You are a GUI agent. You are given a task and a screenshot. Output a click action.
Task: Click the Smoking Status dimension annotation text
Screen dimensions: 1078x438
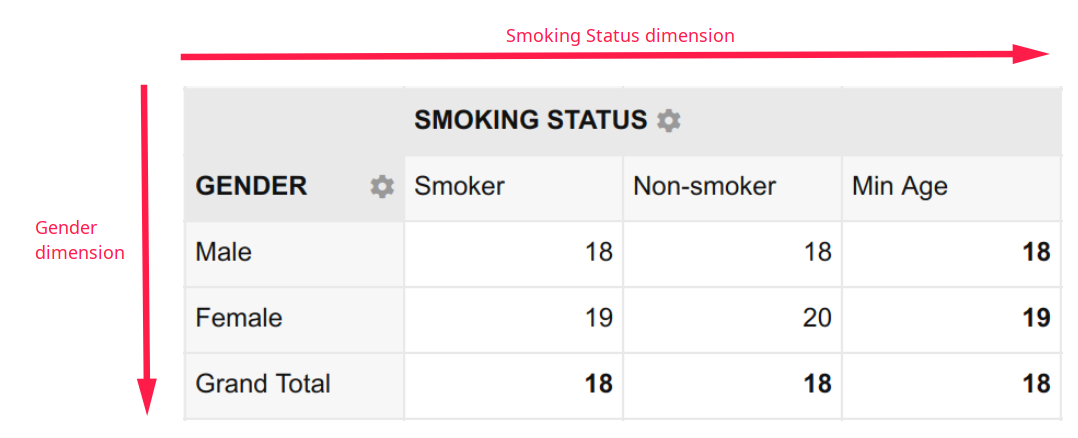(620, 36)
